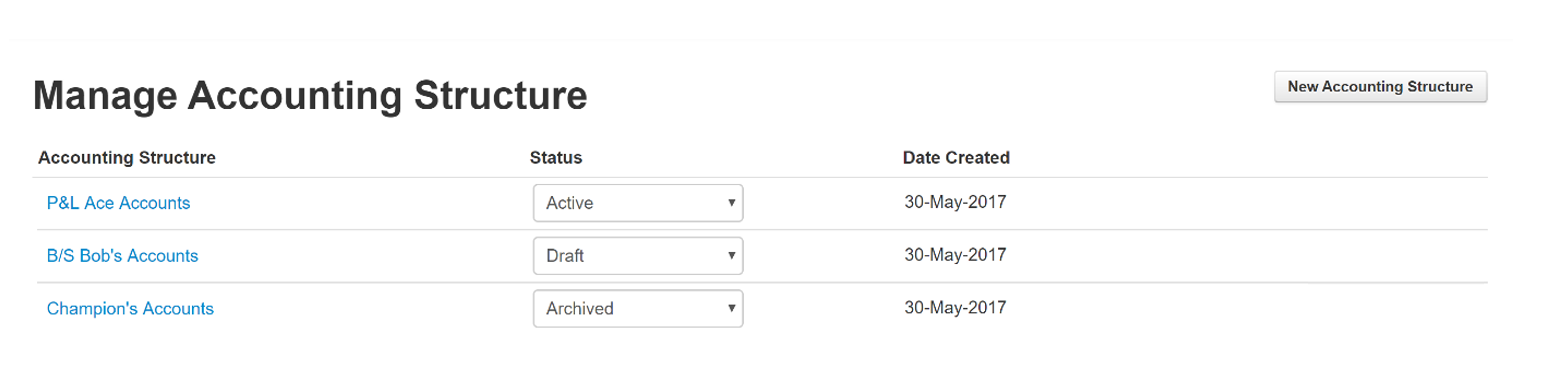Select the date created for B/S Bob's Accounts
Screen dimensions: 1559x365
coord(955,255)
